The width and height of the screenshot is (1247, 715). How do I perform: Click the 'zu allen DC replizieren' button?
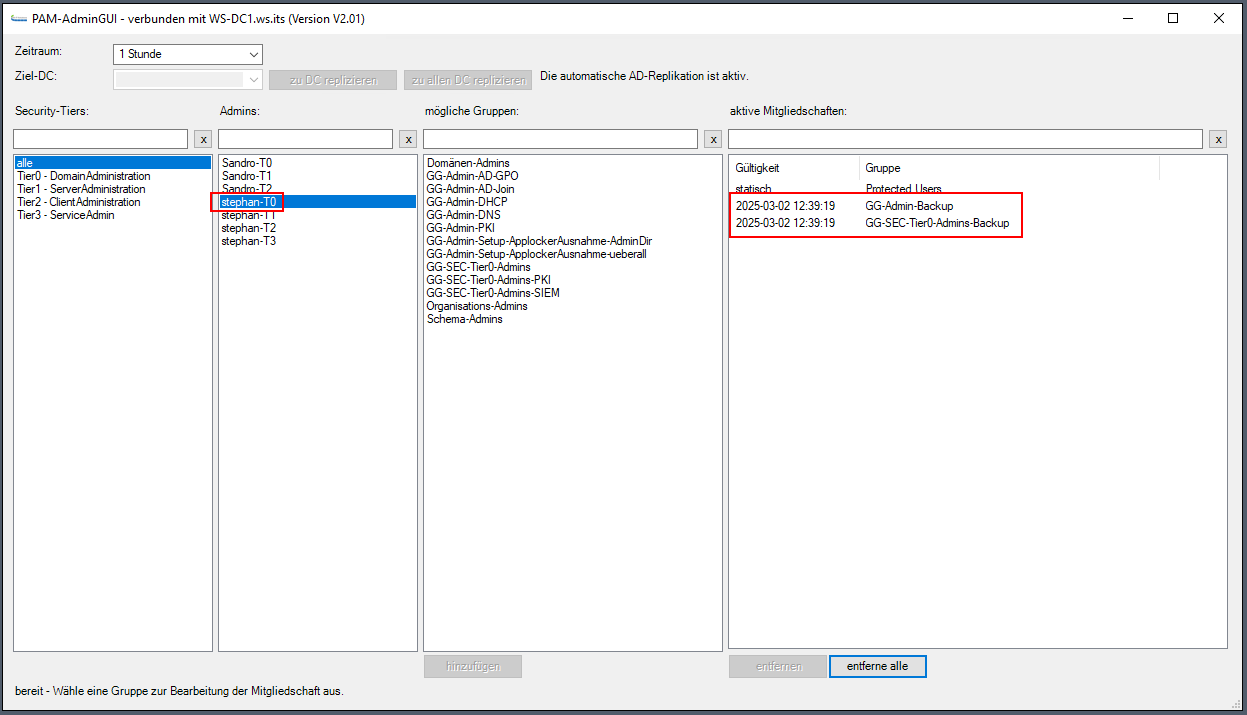point(470,80)
